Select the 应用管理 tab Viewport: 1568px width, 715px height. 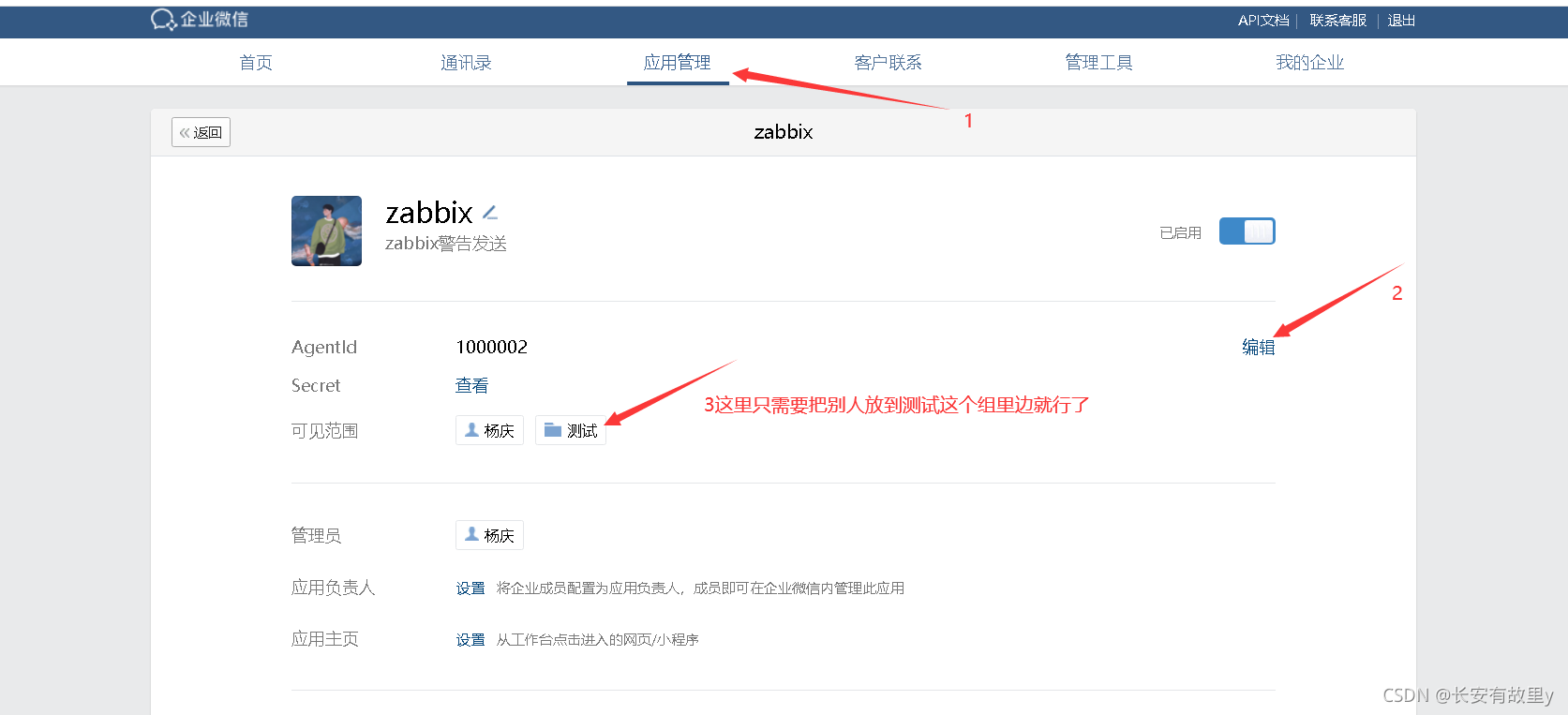(677, 63)
